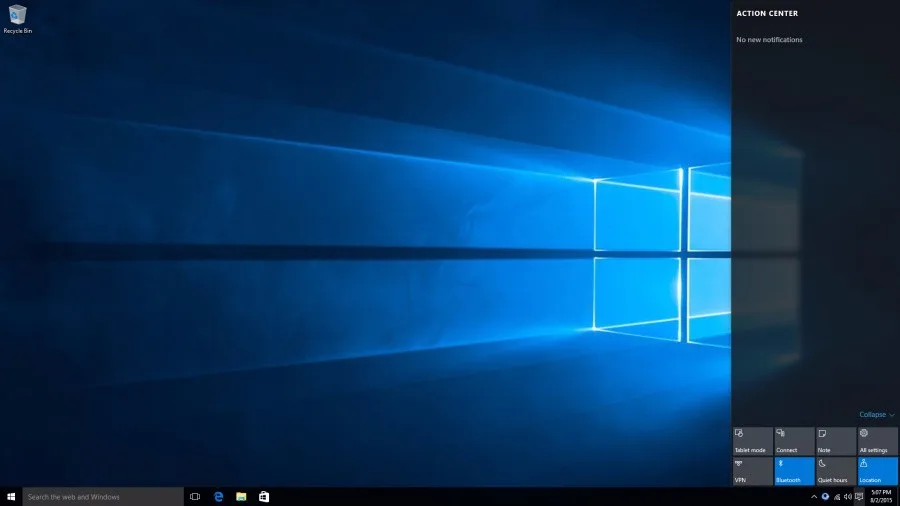Launch Microsoft Edge from the taskbar
The image size is (900, 506).
tap(218, 497)
